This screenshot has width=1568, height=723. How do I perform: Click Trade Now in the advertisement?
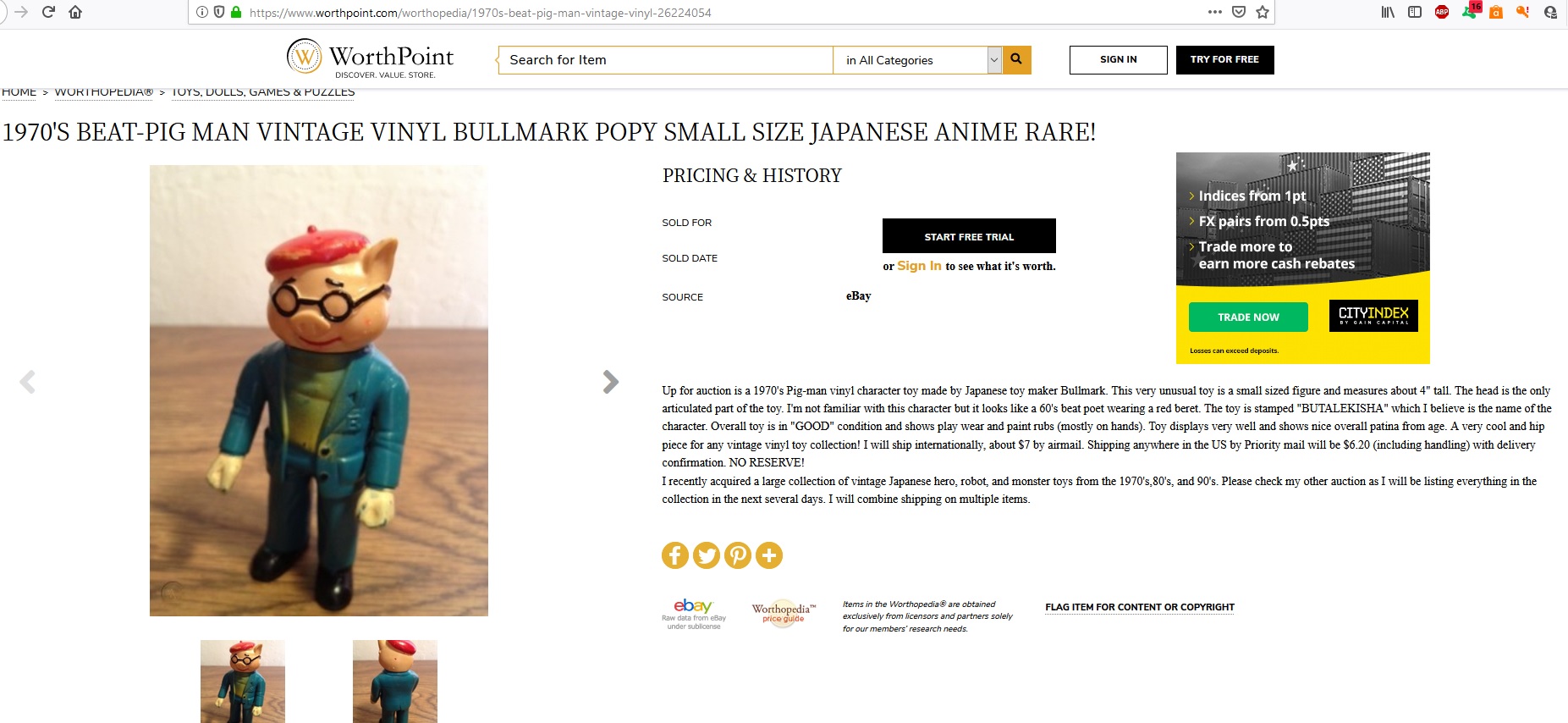pos(1248,317)
